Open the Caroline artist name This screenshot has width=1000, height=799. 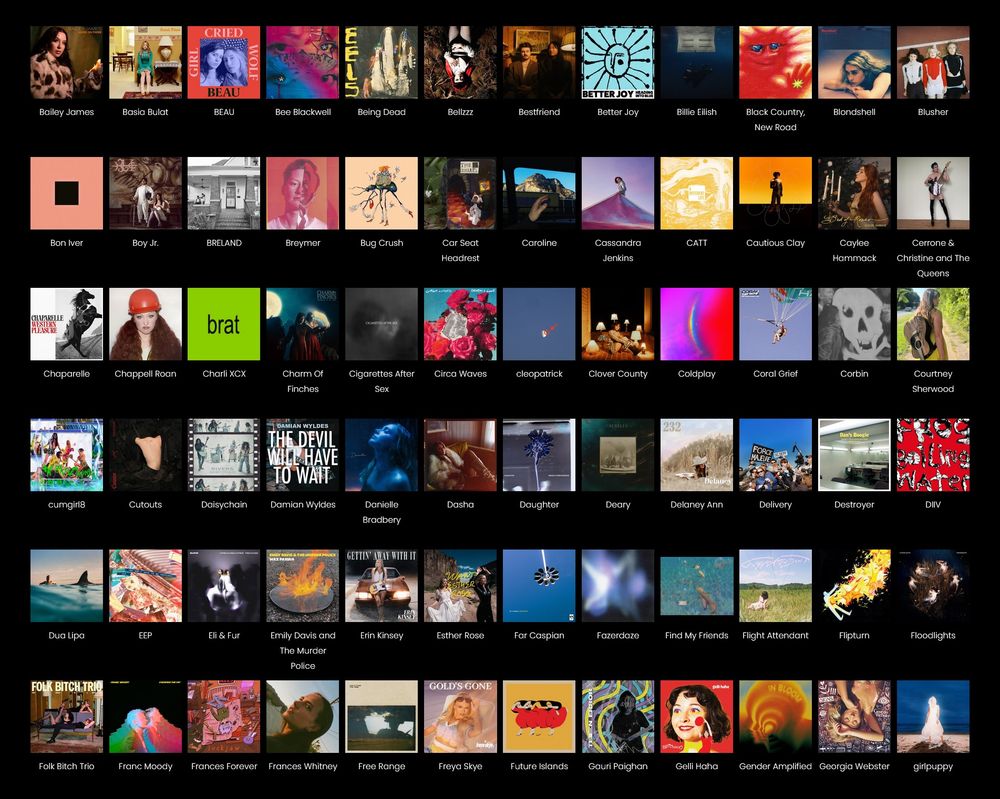(539, 242)
